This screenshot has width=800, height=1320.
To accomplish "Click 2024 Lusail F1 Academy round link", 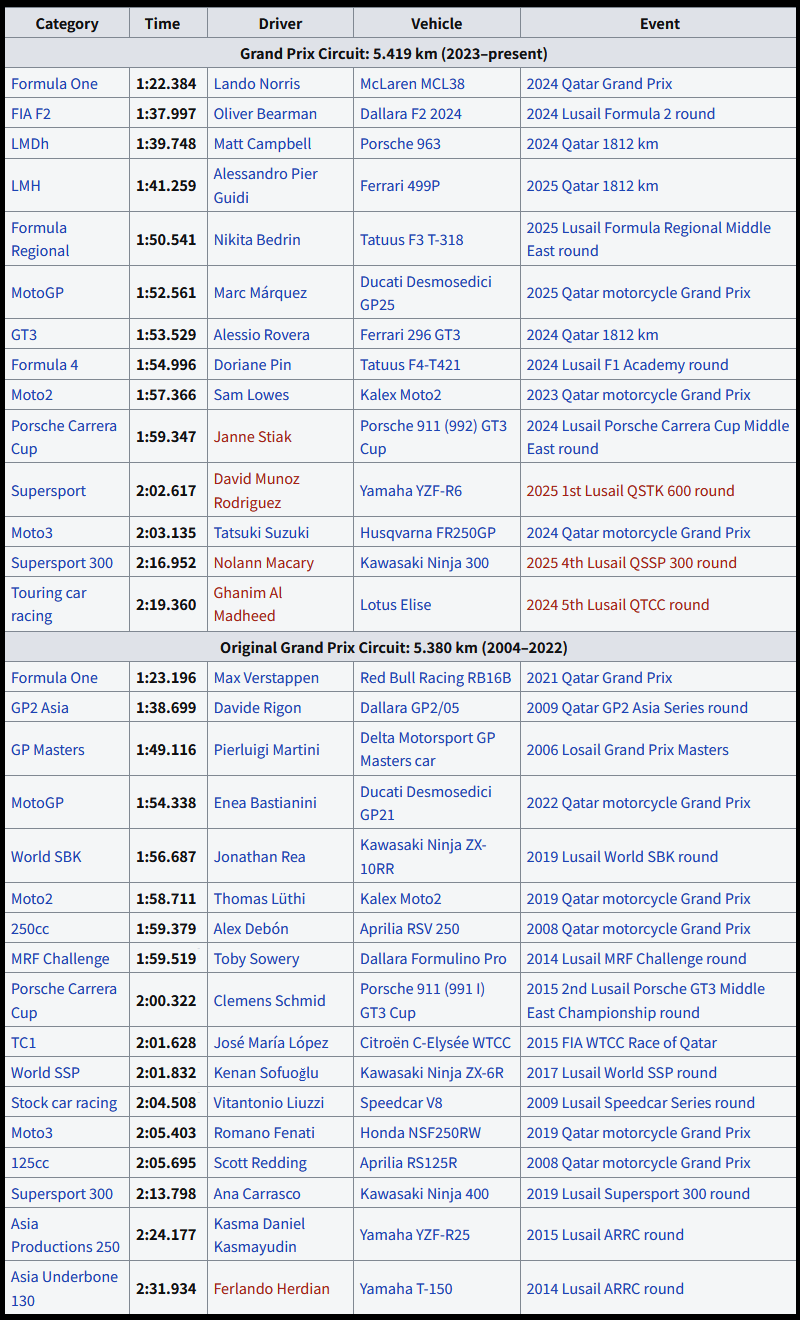I will (x=627, y=365).
